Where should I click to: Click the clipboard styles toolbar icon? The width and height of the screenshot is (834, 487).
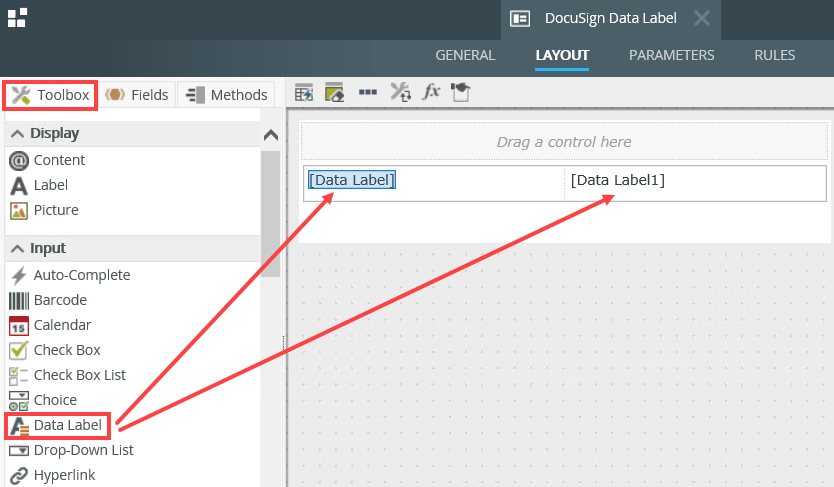click(461, 93)
